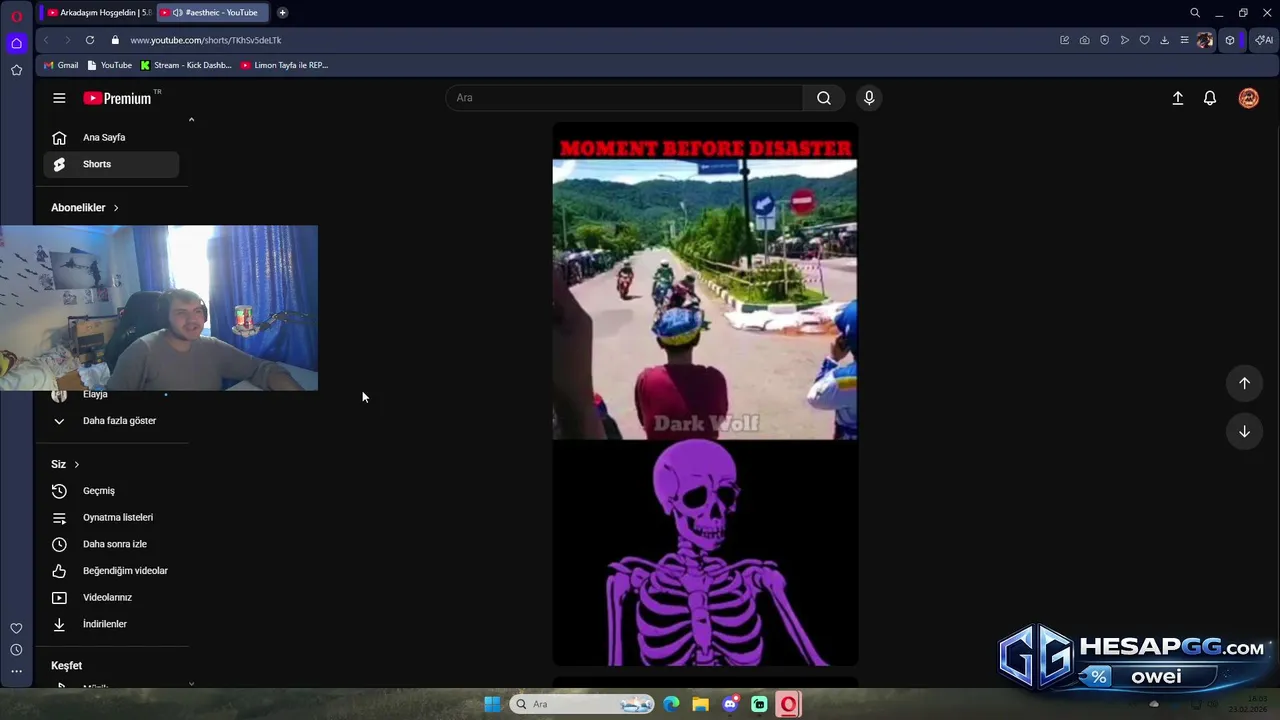
Task: Open Opera sidebar bookmarks star
Action: pos(16,70)
